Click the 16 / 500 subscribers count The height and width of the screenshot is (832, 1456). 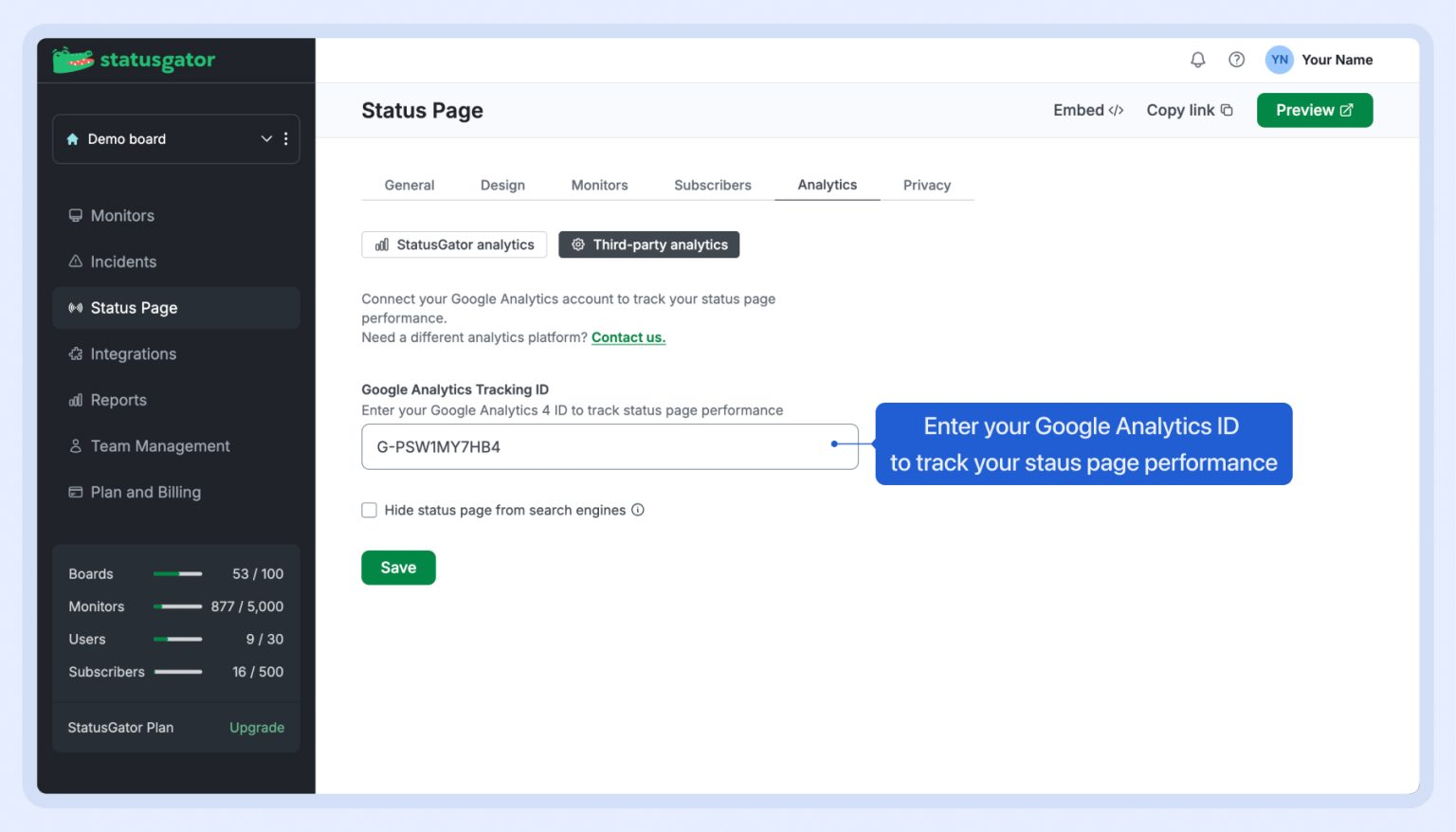click(258, 672)
